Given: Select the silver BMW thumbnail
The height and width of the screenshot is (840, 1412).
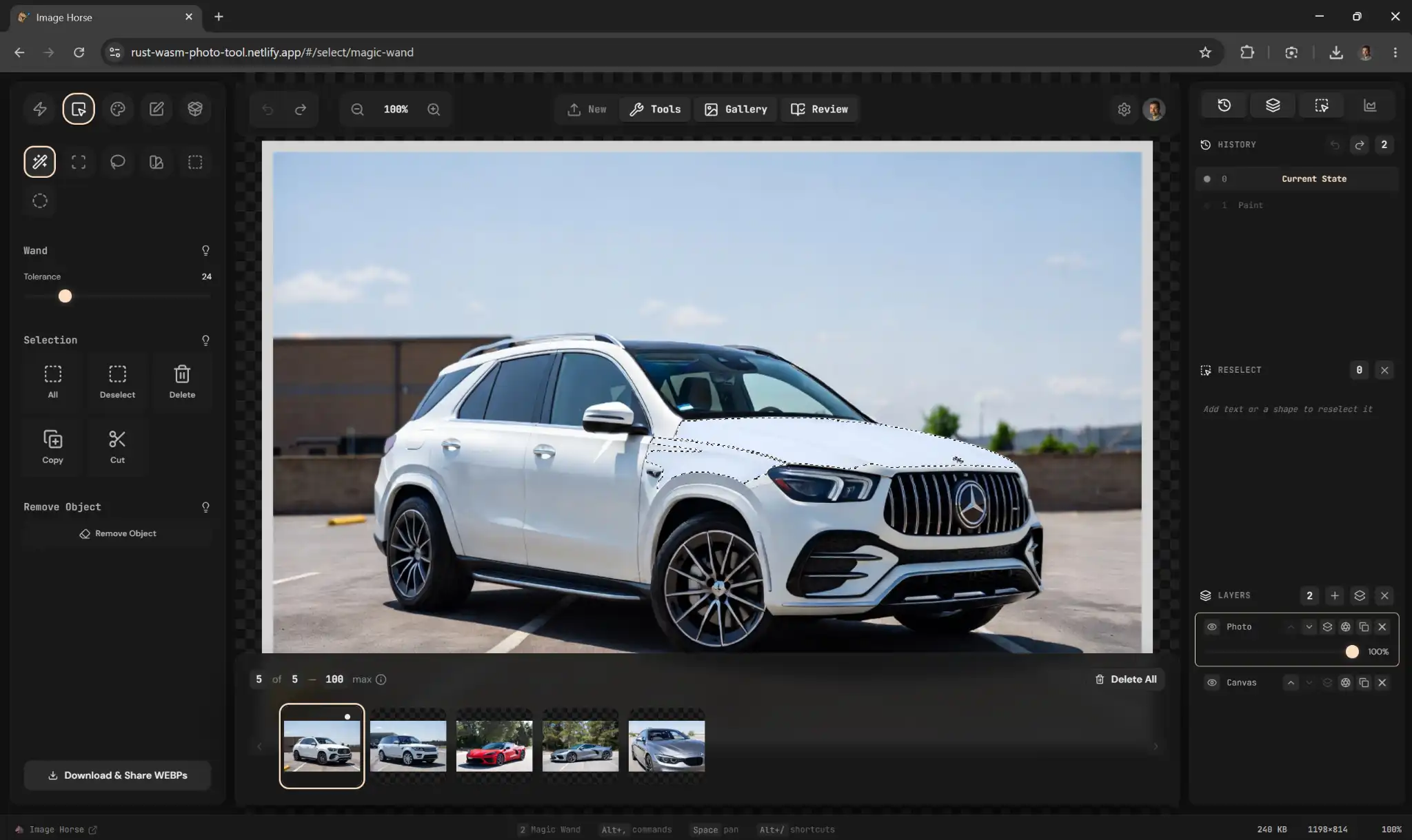Looking at the screenshot, I should click(x=667, y=746).
